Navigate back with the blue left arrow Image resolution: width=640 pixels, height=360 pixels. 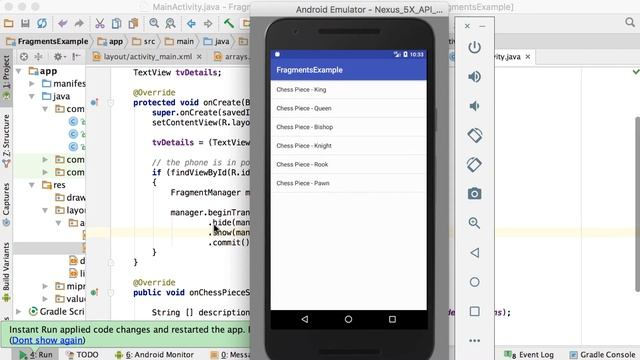pos(191,24)
